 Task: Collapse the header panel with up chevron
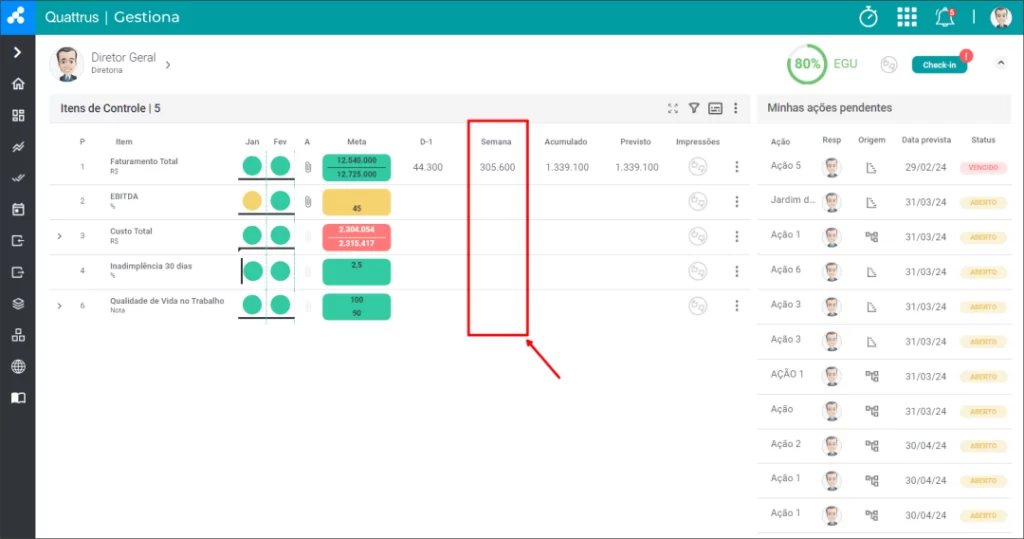click(x=1000, y=63)
